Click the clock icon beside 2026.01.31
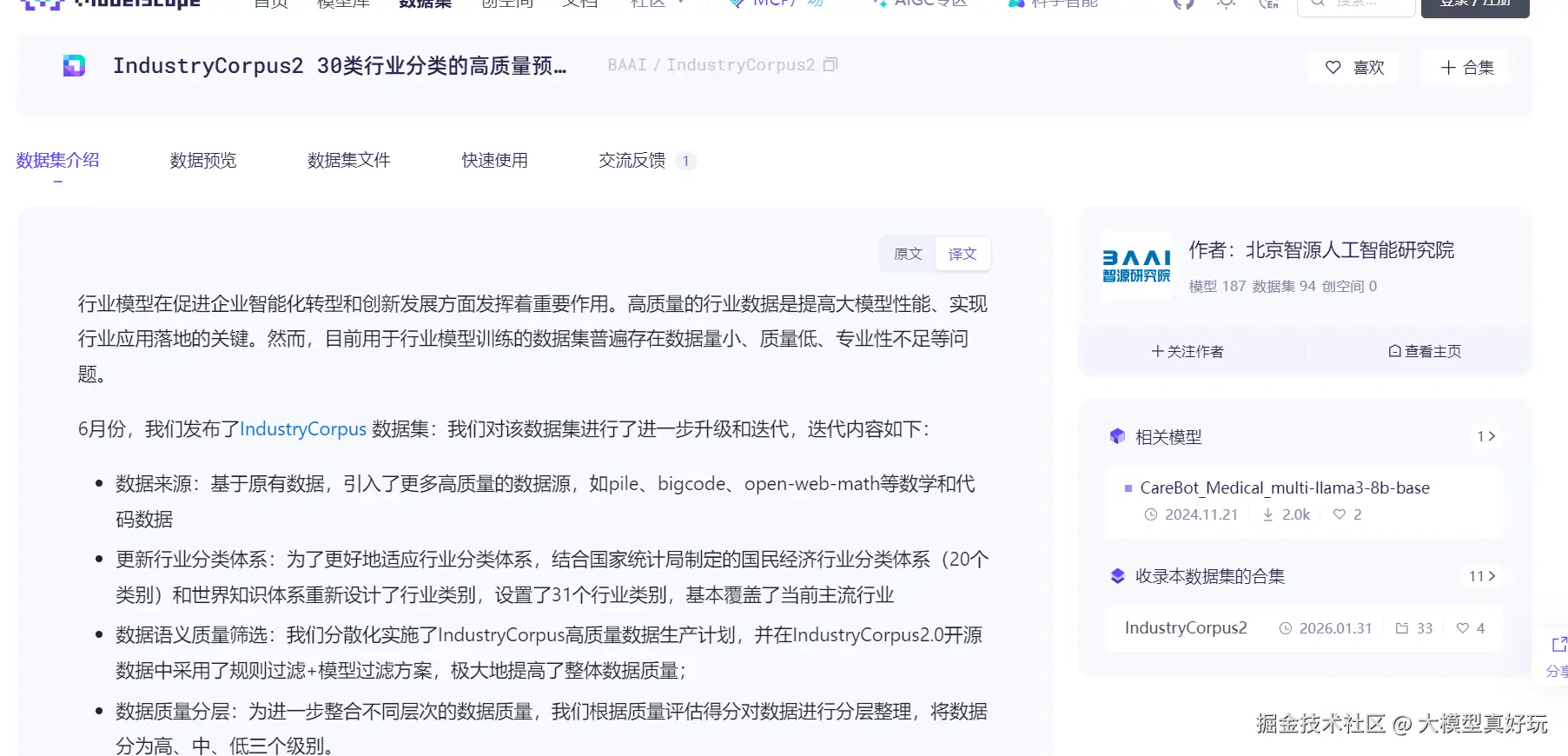The height and width of the screenshot is (756, 1568). pyautogui.click(x=1286, y=628)
